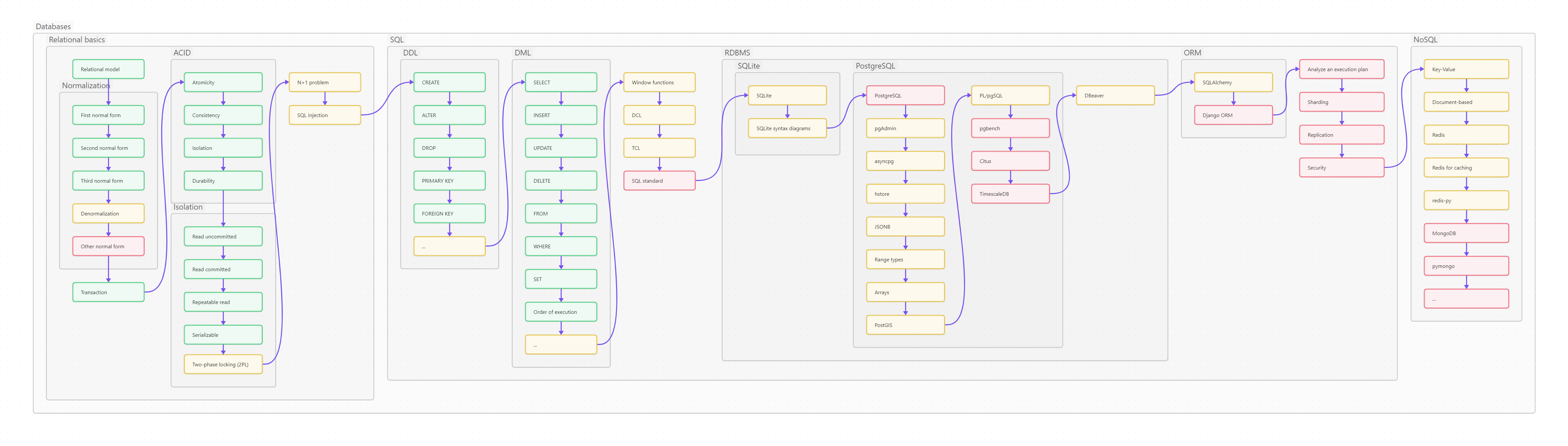Select the Third normal form box

(108, 181)
